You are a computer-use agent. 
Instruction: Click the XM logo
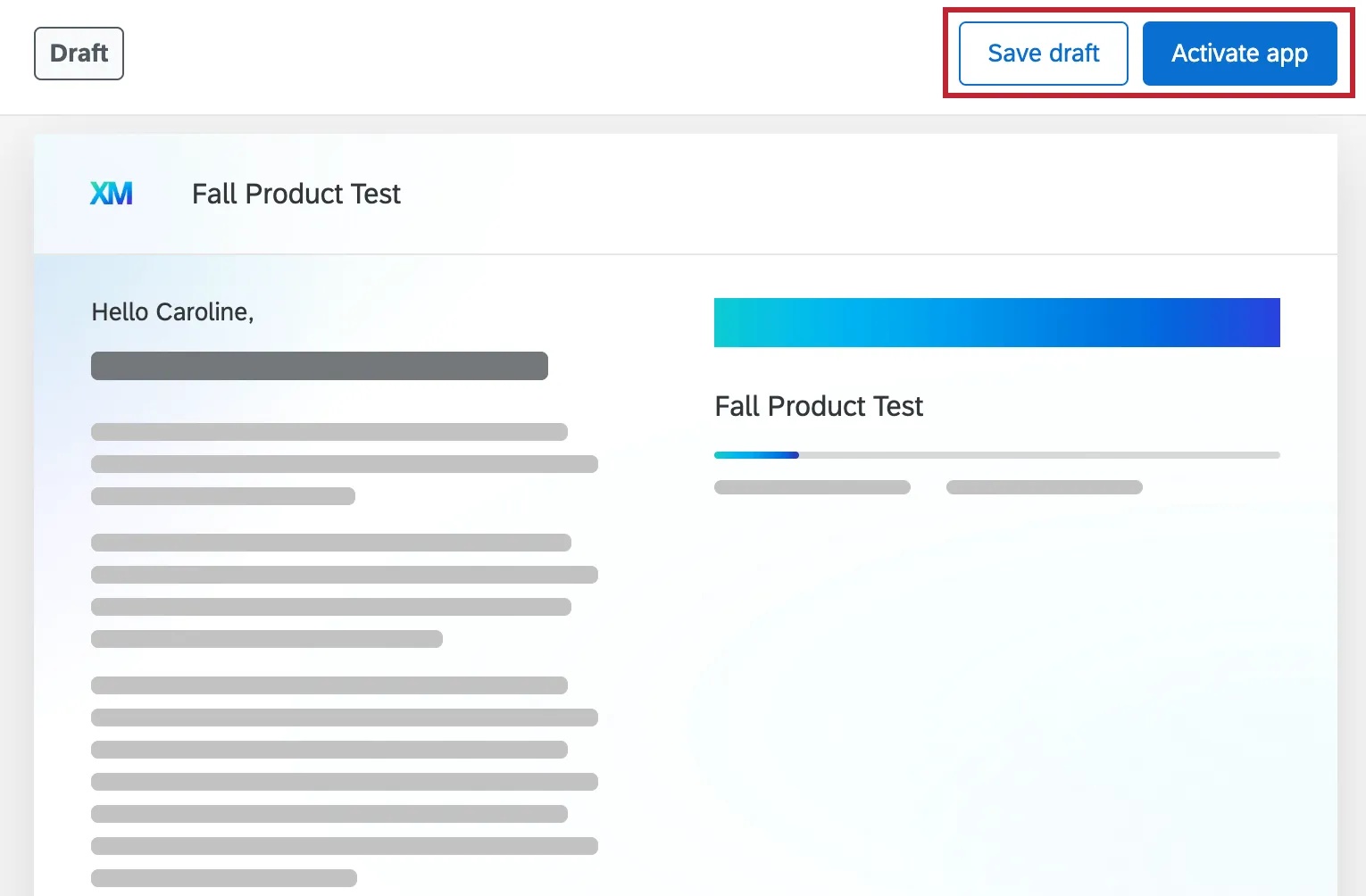coord(112,193)
